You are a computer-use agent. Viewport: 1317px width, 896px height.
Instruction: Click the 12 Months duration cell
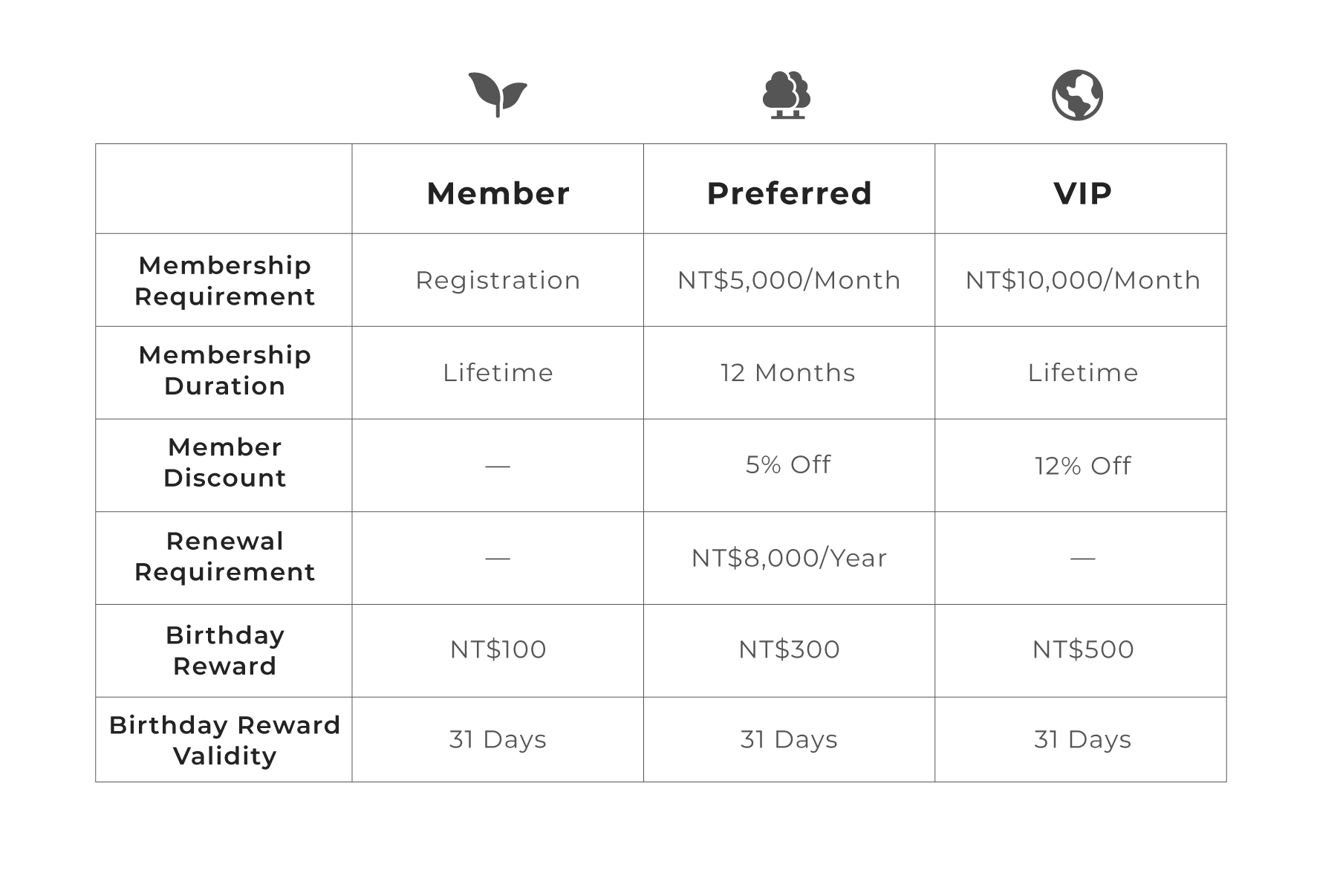coord(787,372)
